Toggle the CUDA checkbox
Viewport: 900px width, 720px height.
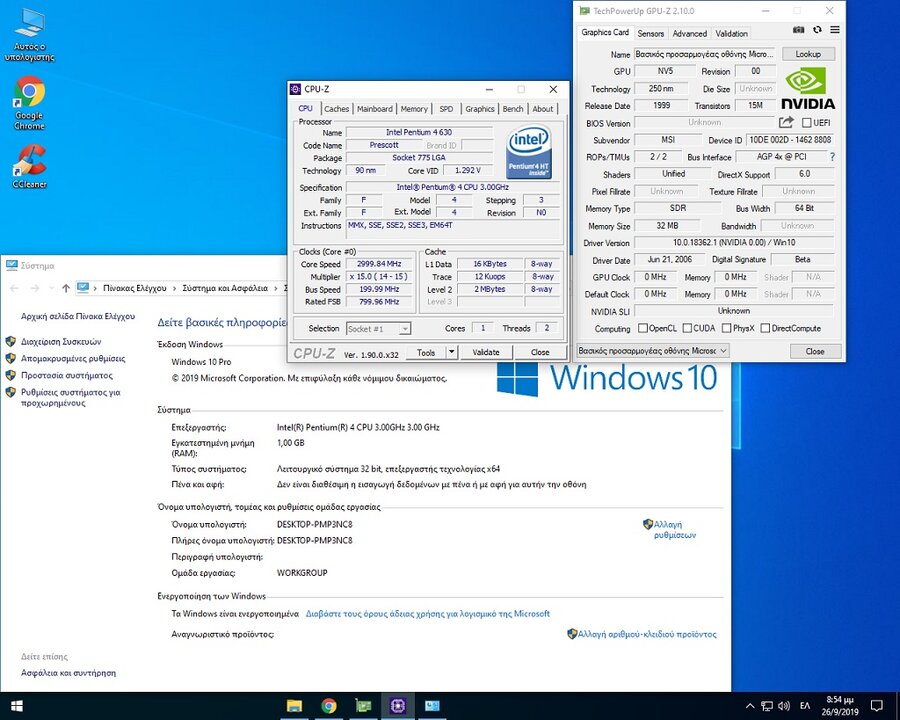(687, 328)
